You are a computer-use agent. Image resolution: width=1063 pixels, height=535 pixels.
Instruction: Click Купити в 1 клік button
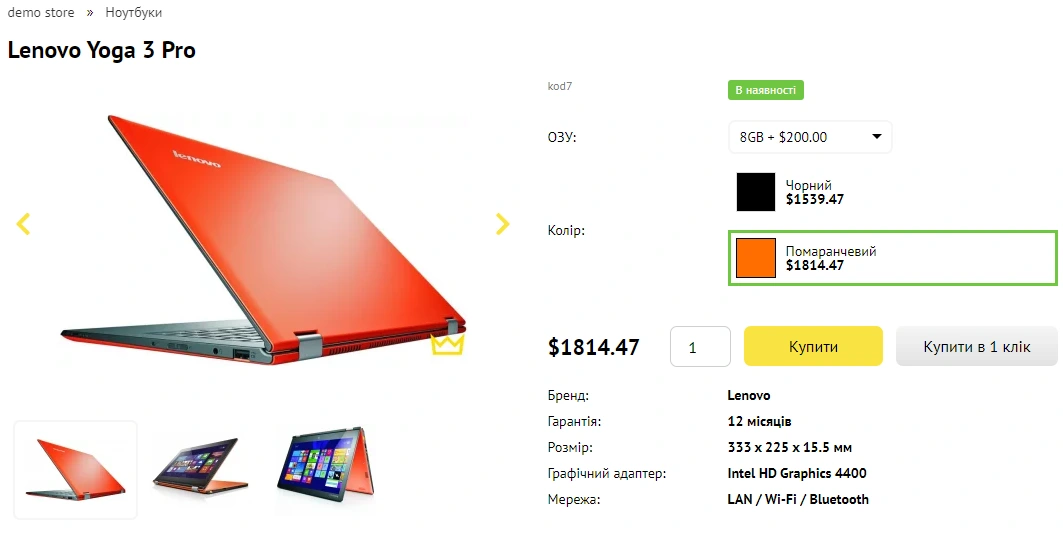976,346
